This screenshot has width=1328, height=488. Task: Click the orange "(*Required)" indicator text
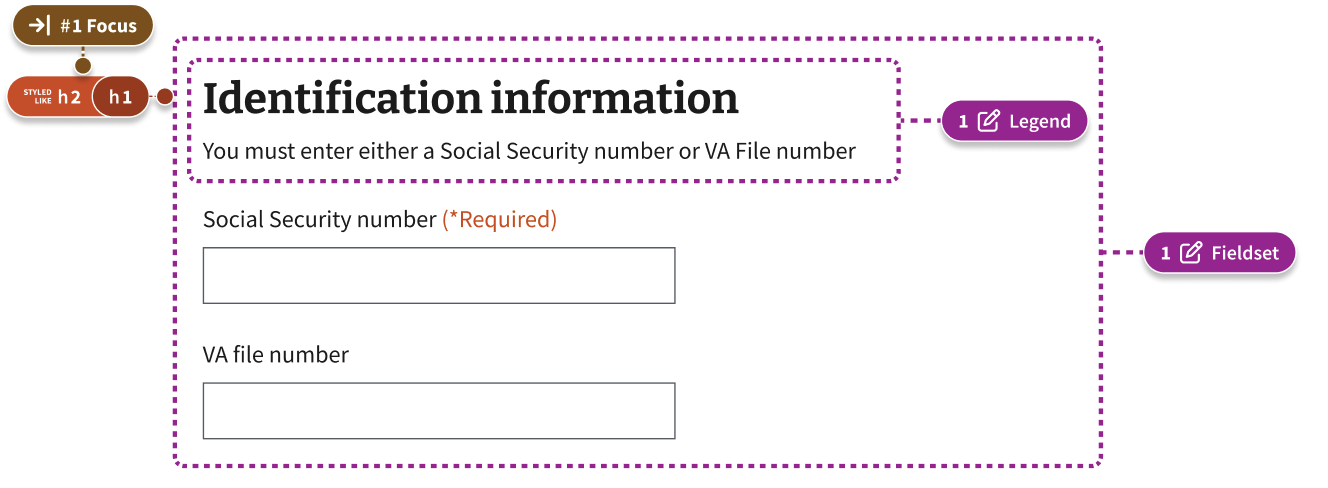[500, 219]
